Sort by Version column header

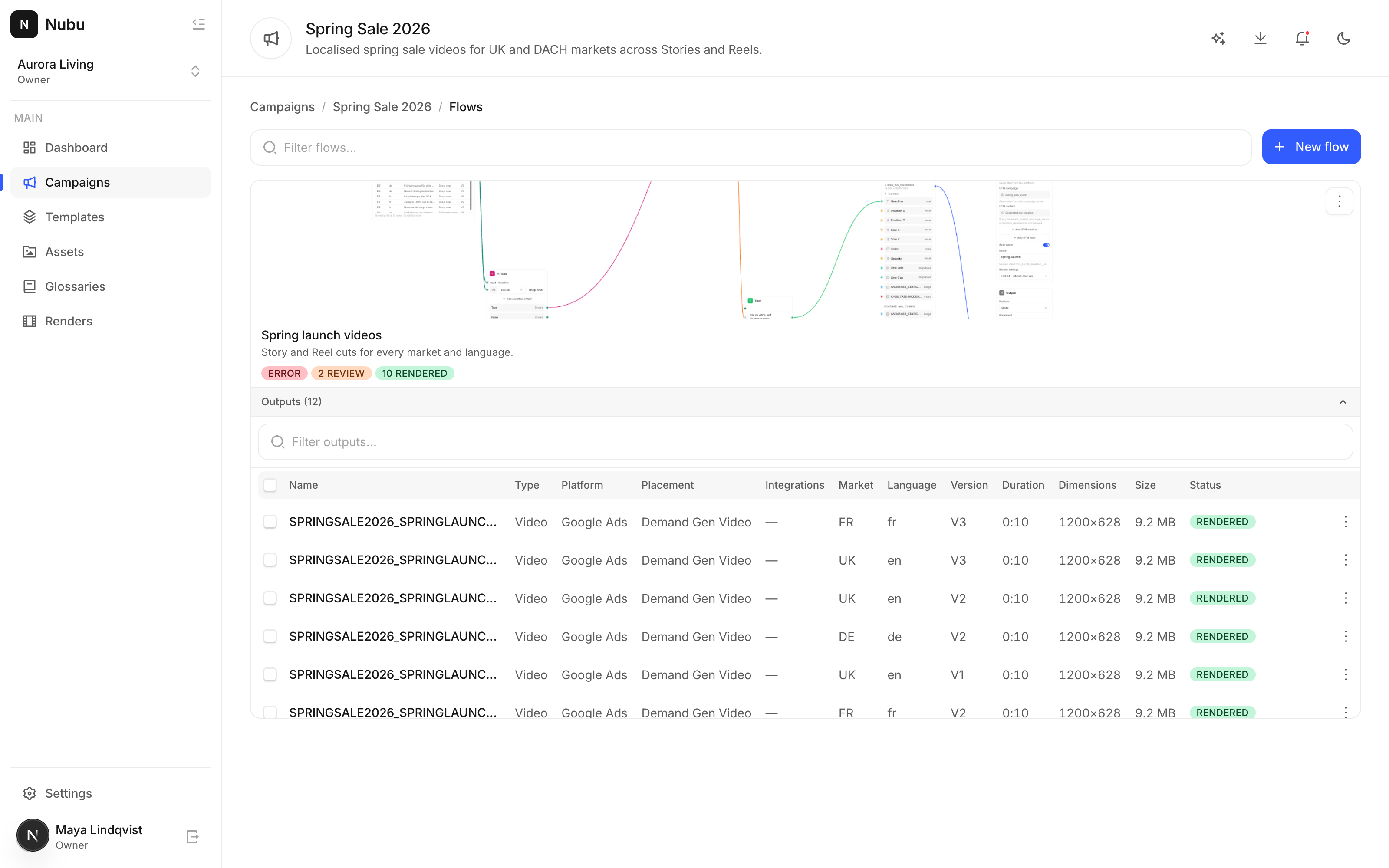pyautogui.click(x=969, y=485)
